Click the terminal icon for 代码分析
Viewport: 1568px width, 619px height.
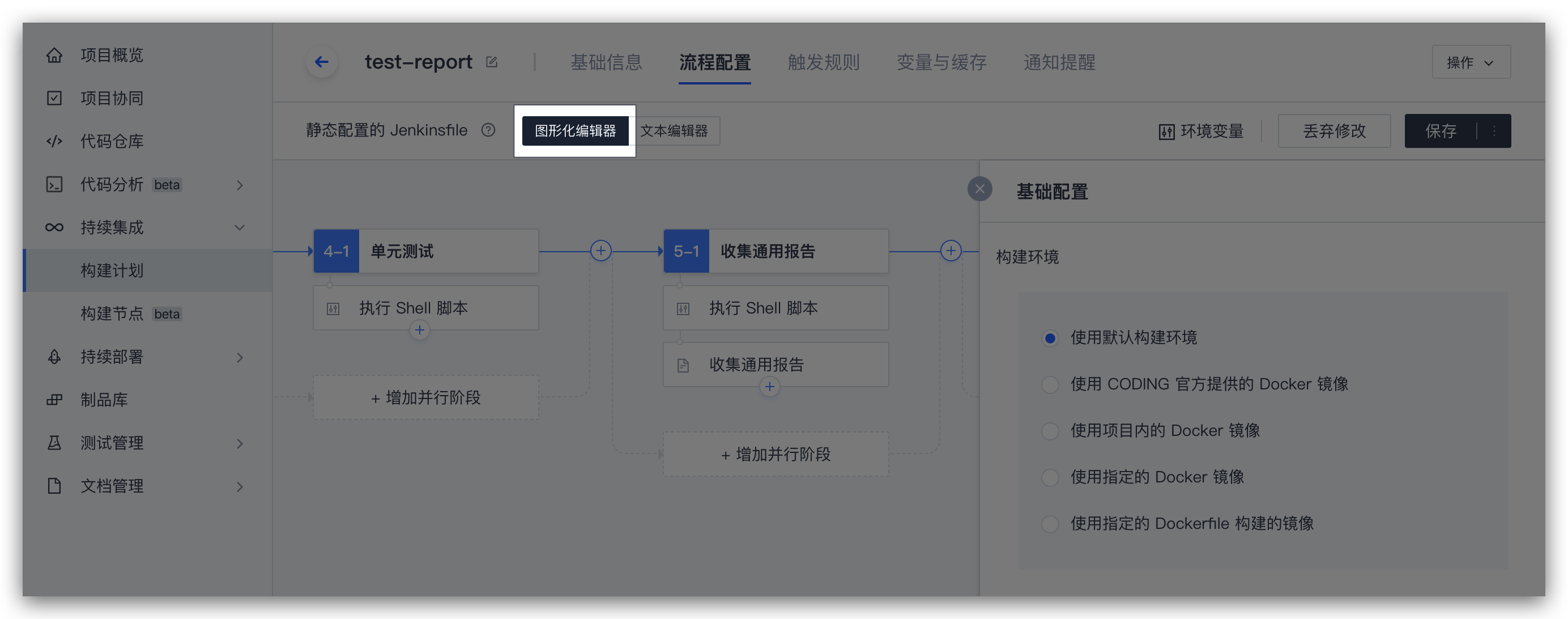tap(54, 185)
